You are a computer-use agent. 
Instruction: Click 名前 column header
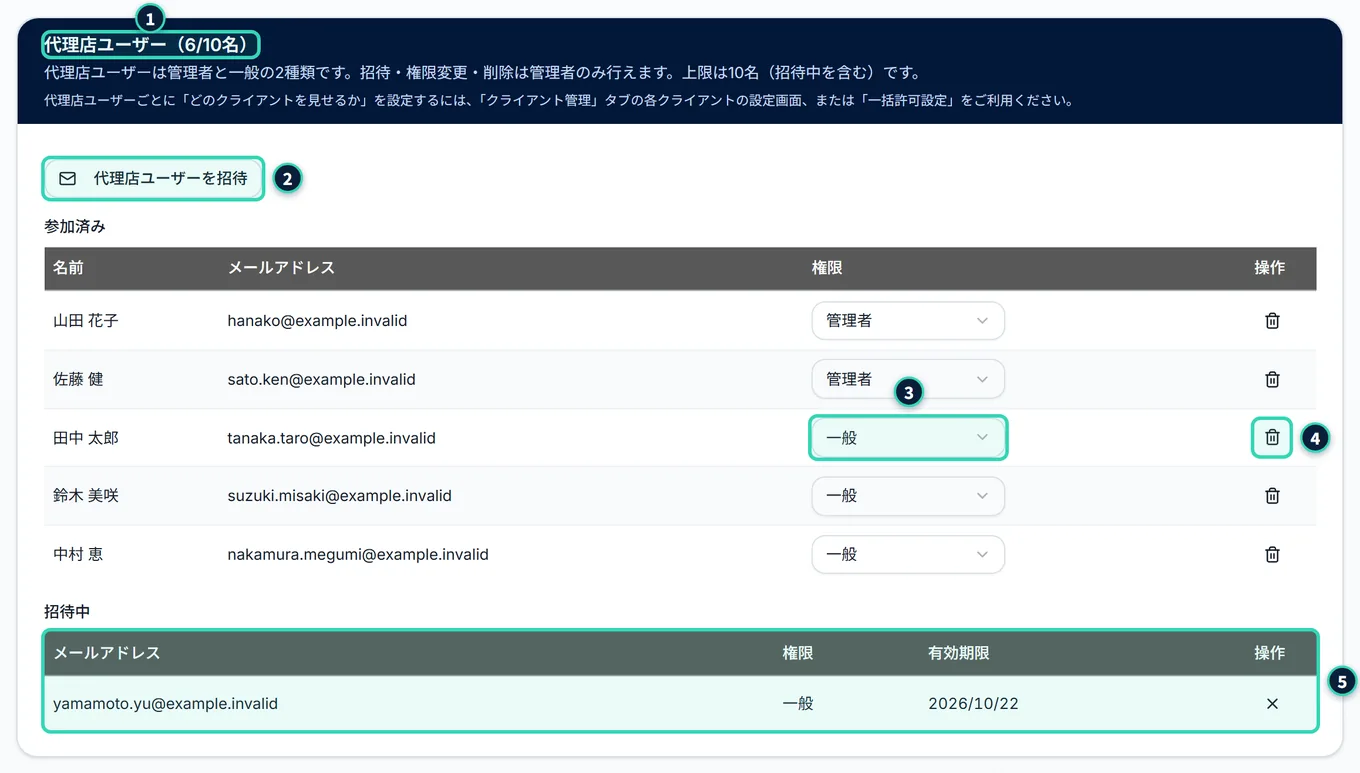(68, 268)
